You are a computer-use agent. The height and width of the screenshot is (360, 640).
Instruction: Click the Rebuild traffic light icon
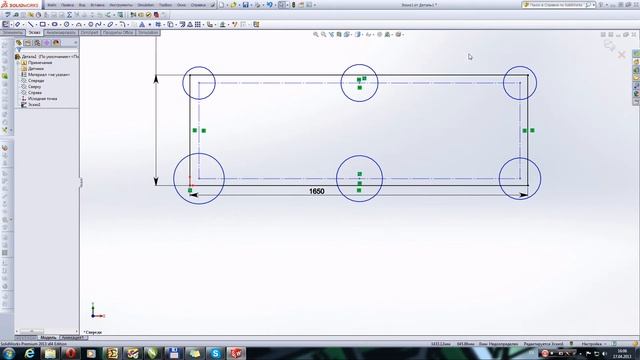coord(293,5)
